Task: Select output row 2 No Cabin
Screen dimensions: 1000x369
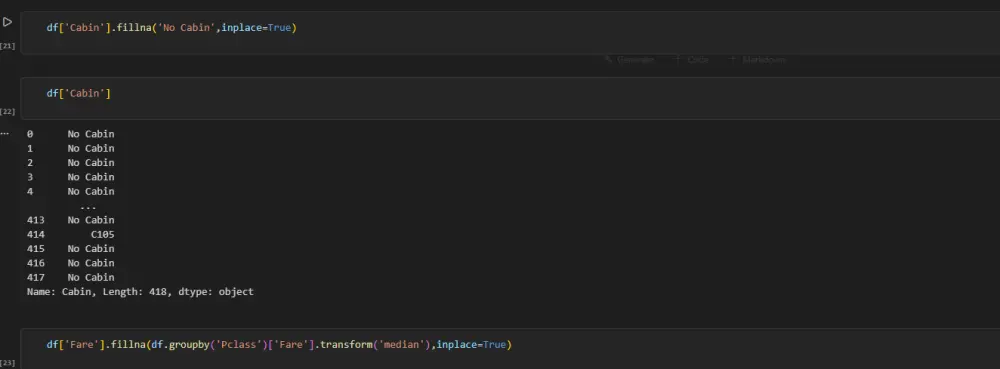Action: [71, 163]
